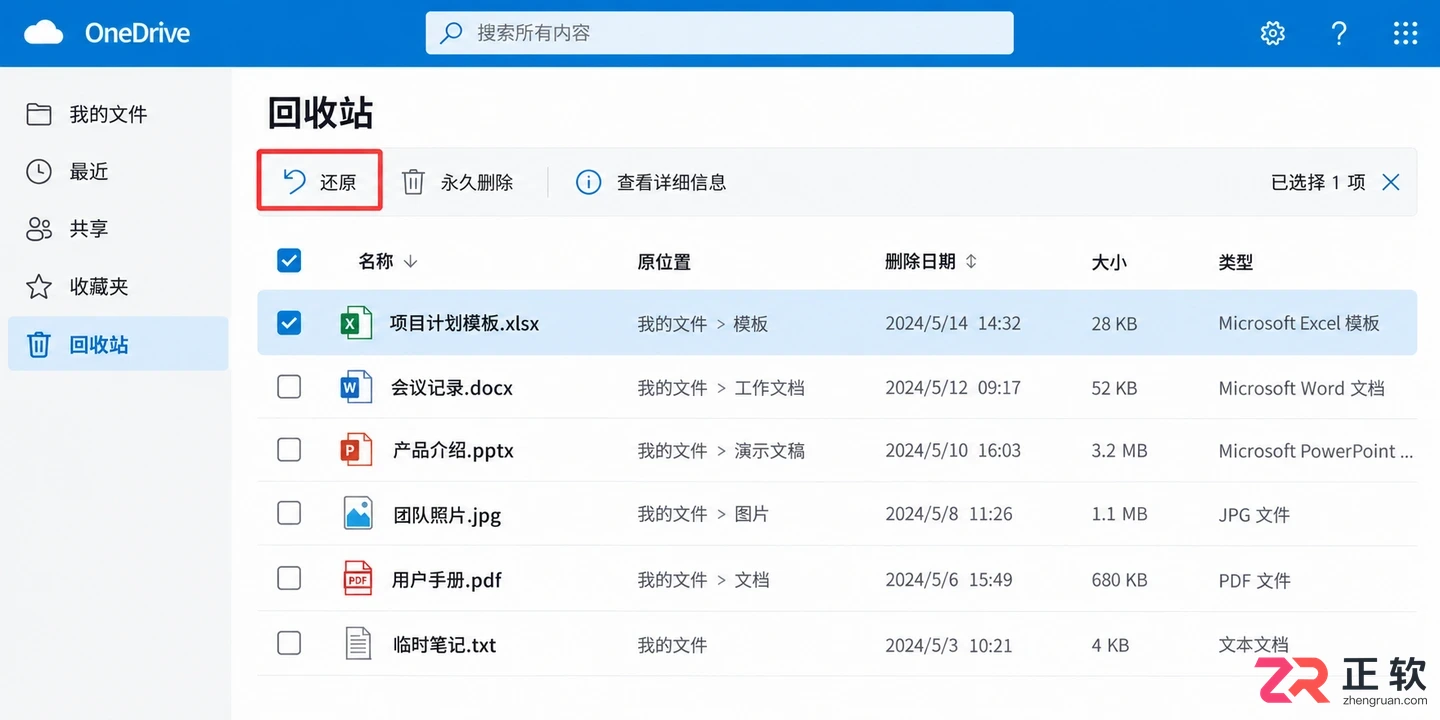Viewport: 1440px width, 720px height.
Task: Open the help question mark icon
Action: coord(1339,33)
